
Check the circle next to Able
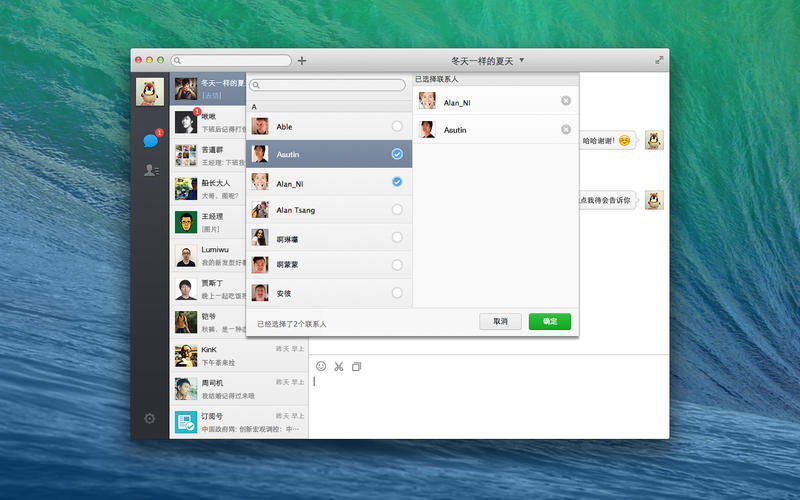point(397,126)
